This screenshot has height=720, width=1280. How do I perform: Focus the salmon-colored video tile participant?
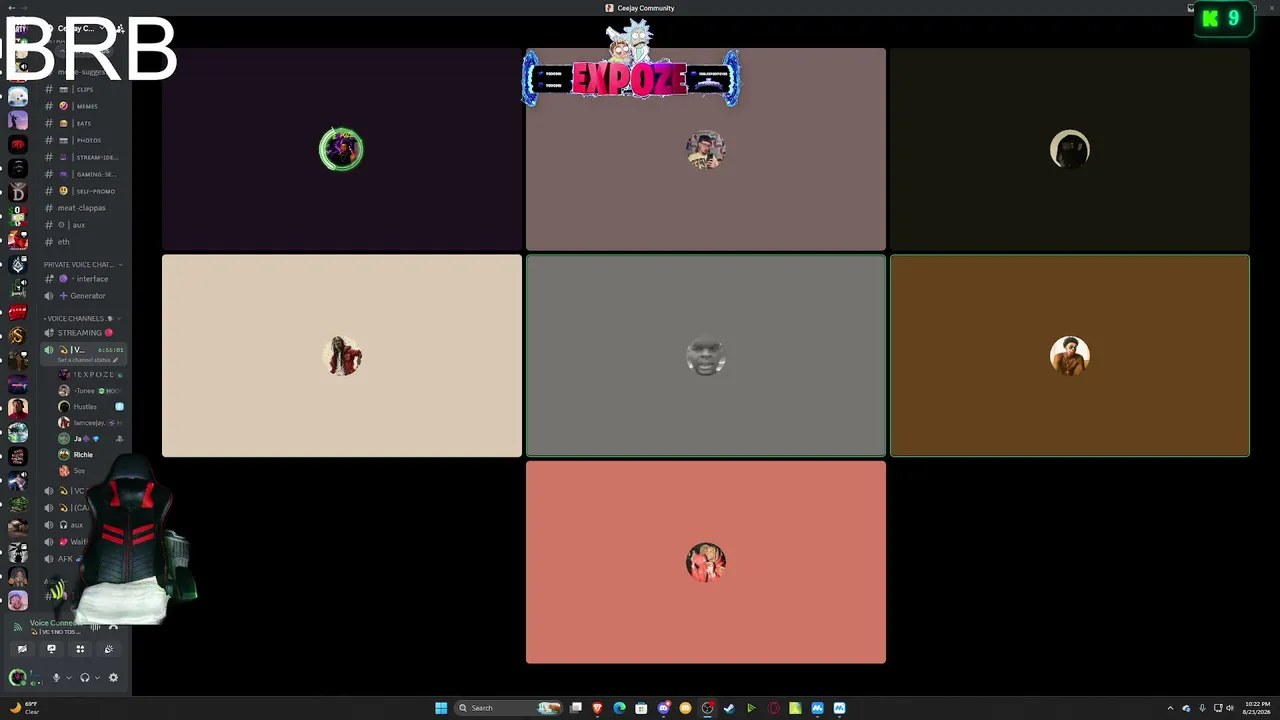pos(706,562)
